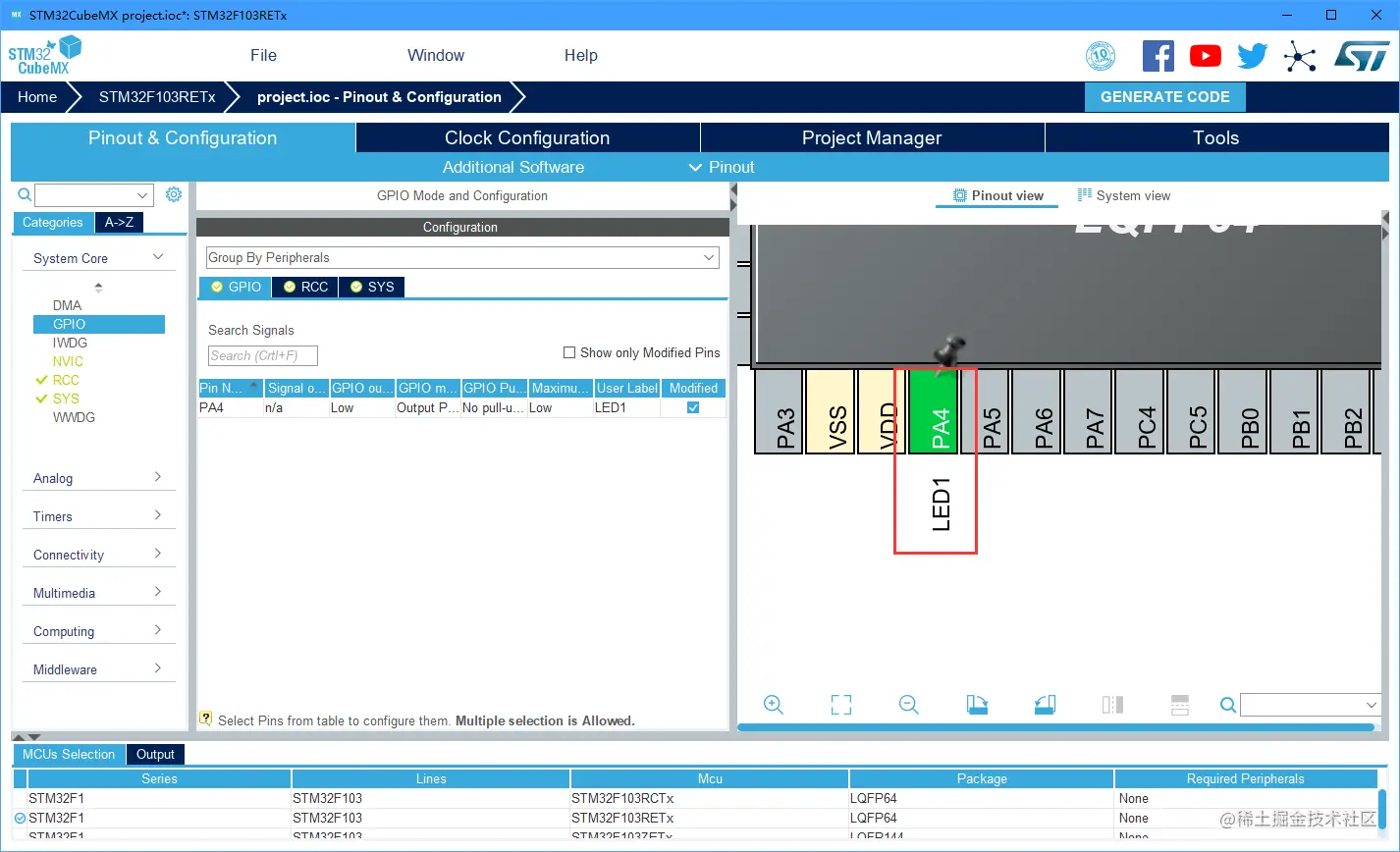1400x852 pixels.
Task: Click the selected-row marker beside STM32F103RETx
Action: (20, 818)
